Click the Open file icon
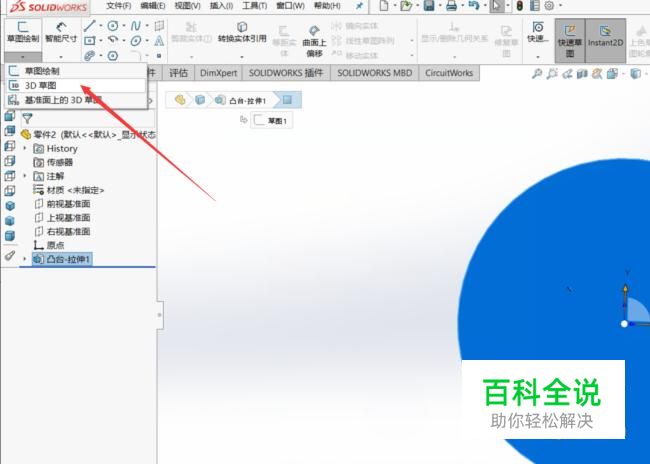Viewport: 650px width, 464px height. (x=406, y=6)
